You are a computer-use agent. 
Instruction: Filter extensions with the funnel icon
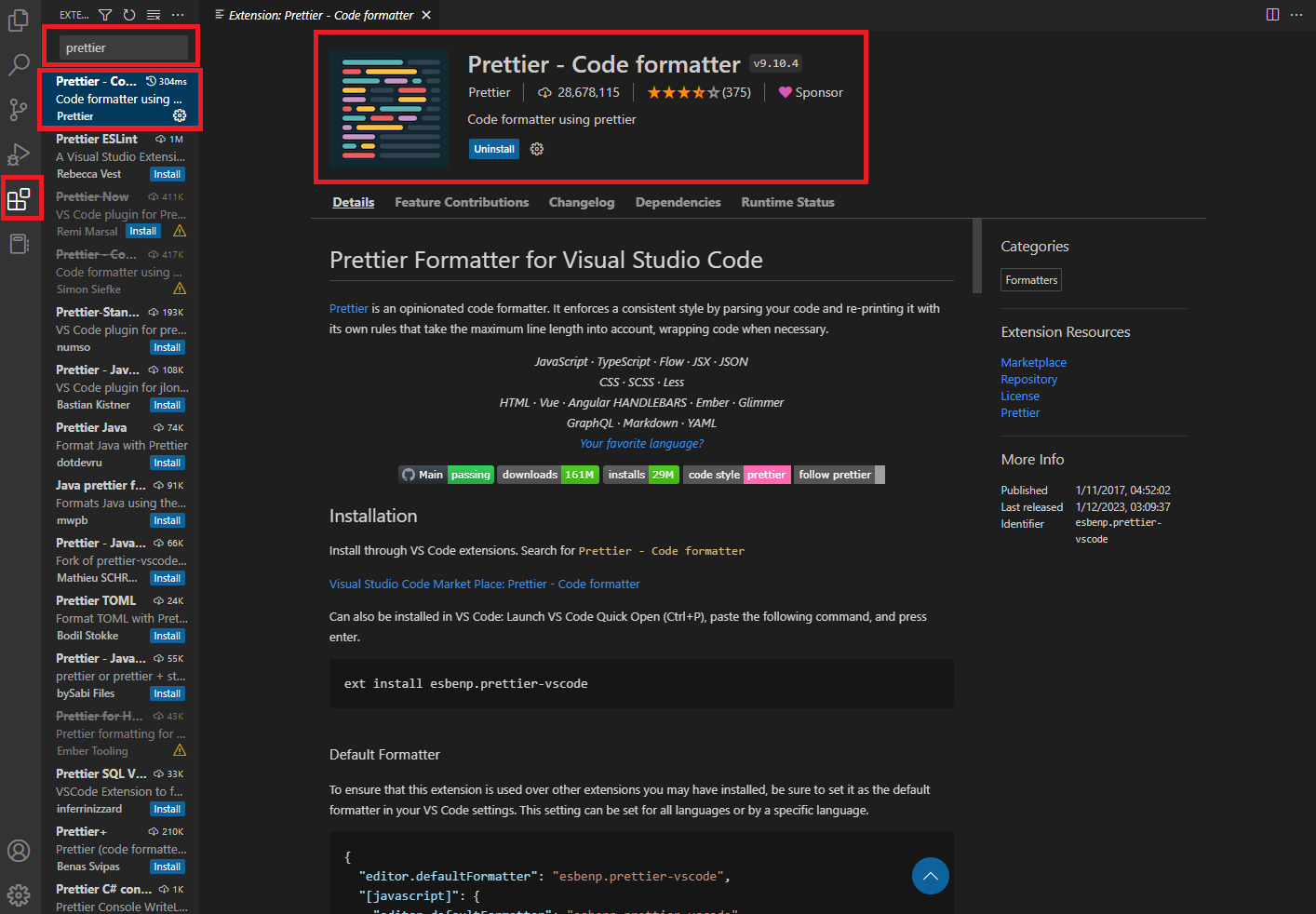[105, 15]
